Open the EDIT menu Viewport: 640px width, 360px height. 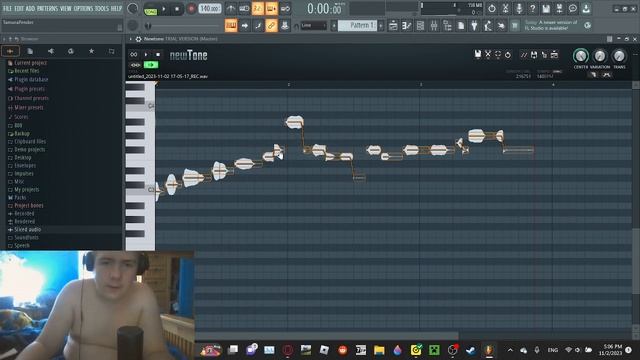[x=19, y=8]
